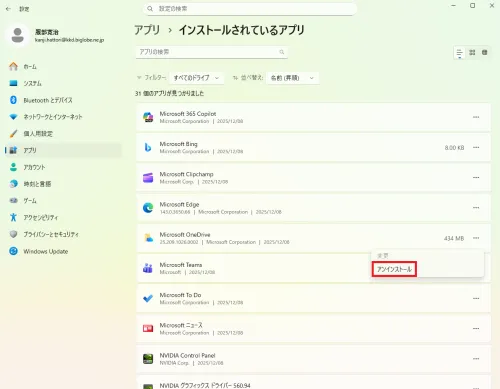
Task: Click the Microsoft Teams app name
Action: point(181,265)
